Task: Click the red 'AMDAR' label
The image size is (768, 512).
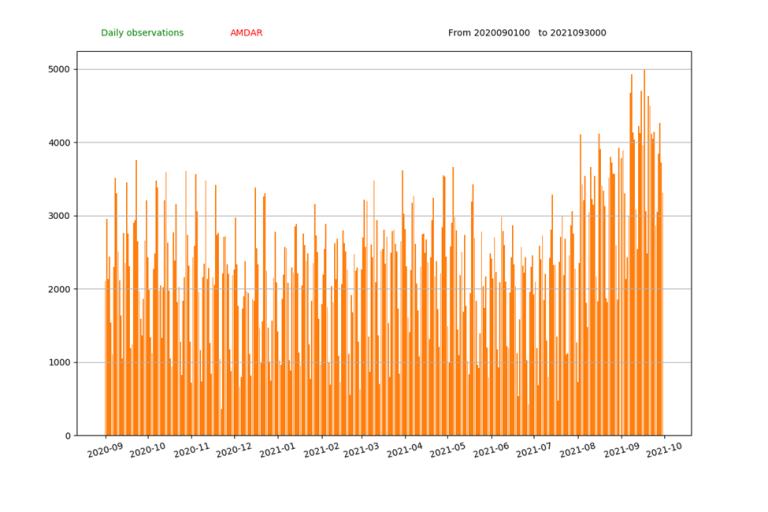Action: tap(246, 33)
